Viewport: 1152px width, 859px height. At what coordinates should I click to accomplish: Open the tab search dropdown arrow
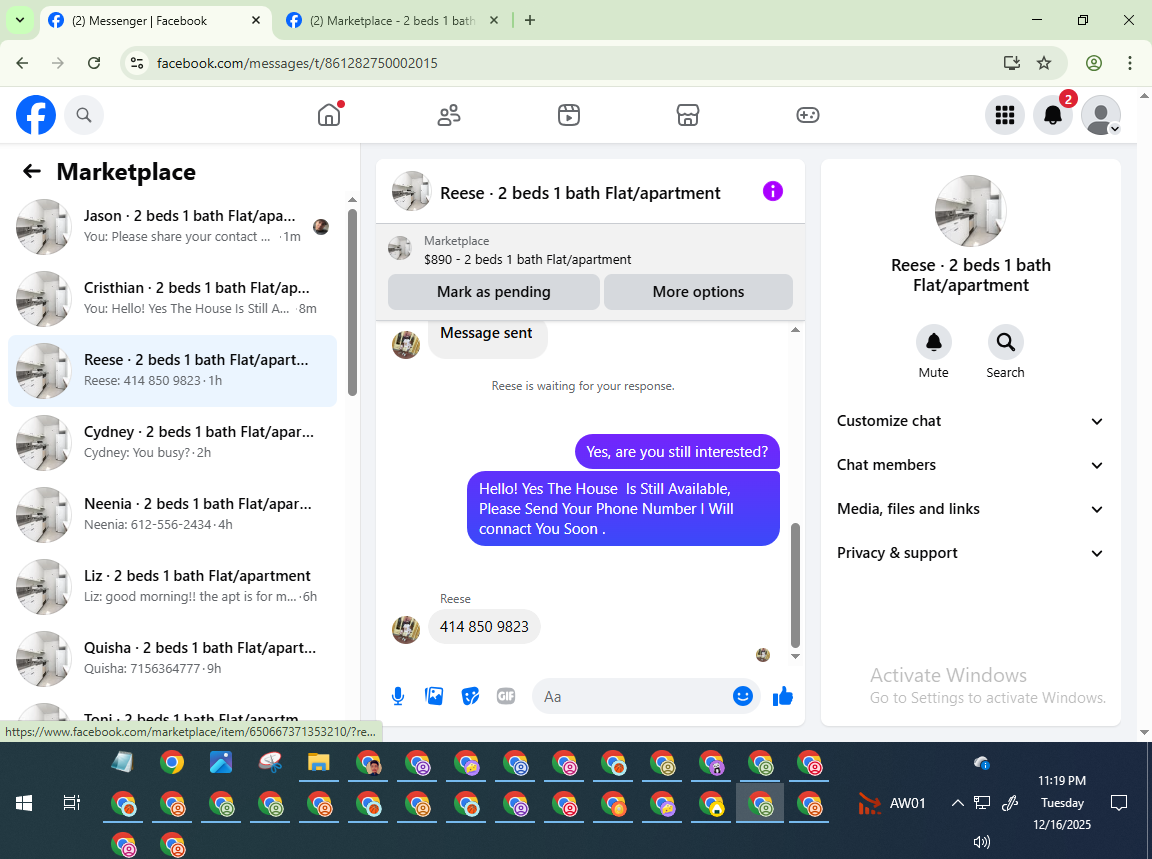pos(20,21)
